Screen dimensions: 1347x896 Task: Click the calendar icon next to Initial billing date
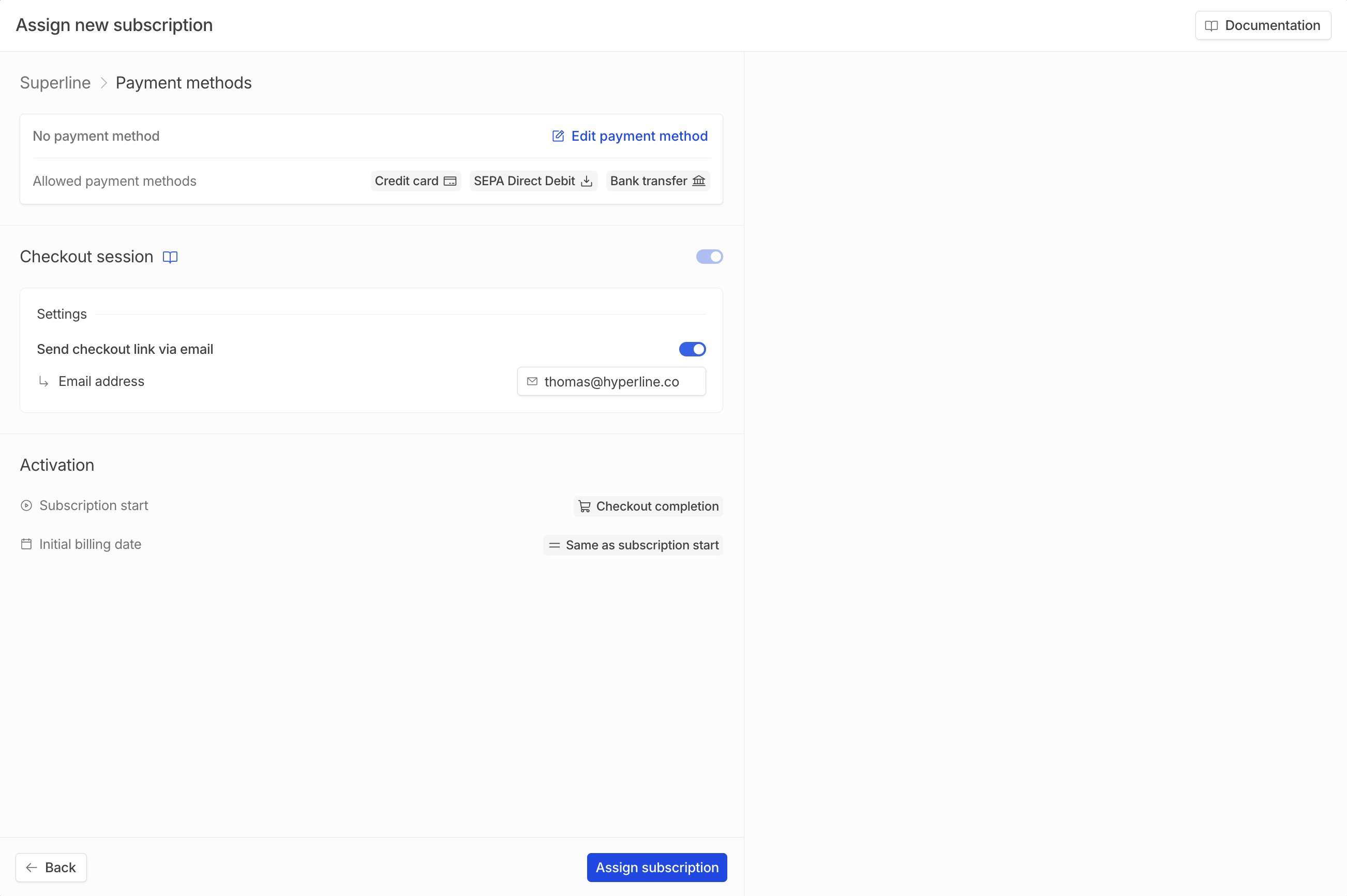click(26, 544)
